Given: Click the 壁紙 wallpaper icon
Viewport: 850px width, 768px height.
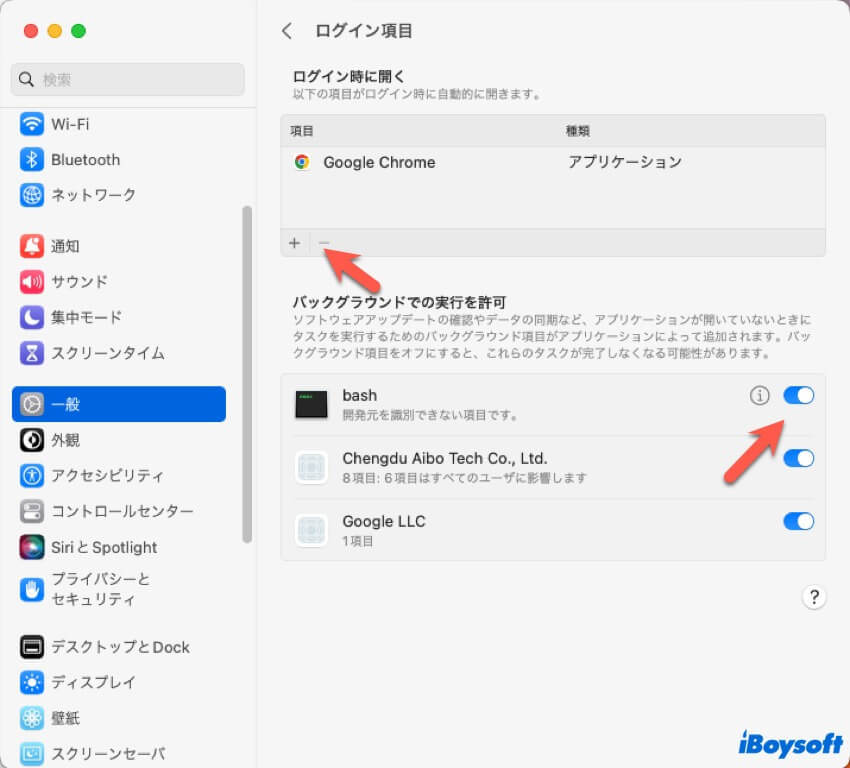Looking at the screenshot, I should [31, 718].
